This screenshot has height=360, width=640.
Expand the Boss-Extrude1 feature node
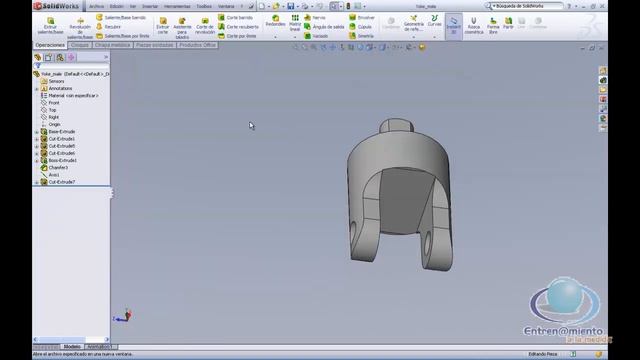(x=37, y=161)
